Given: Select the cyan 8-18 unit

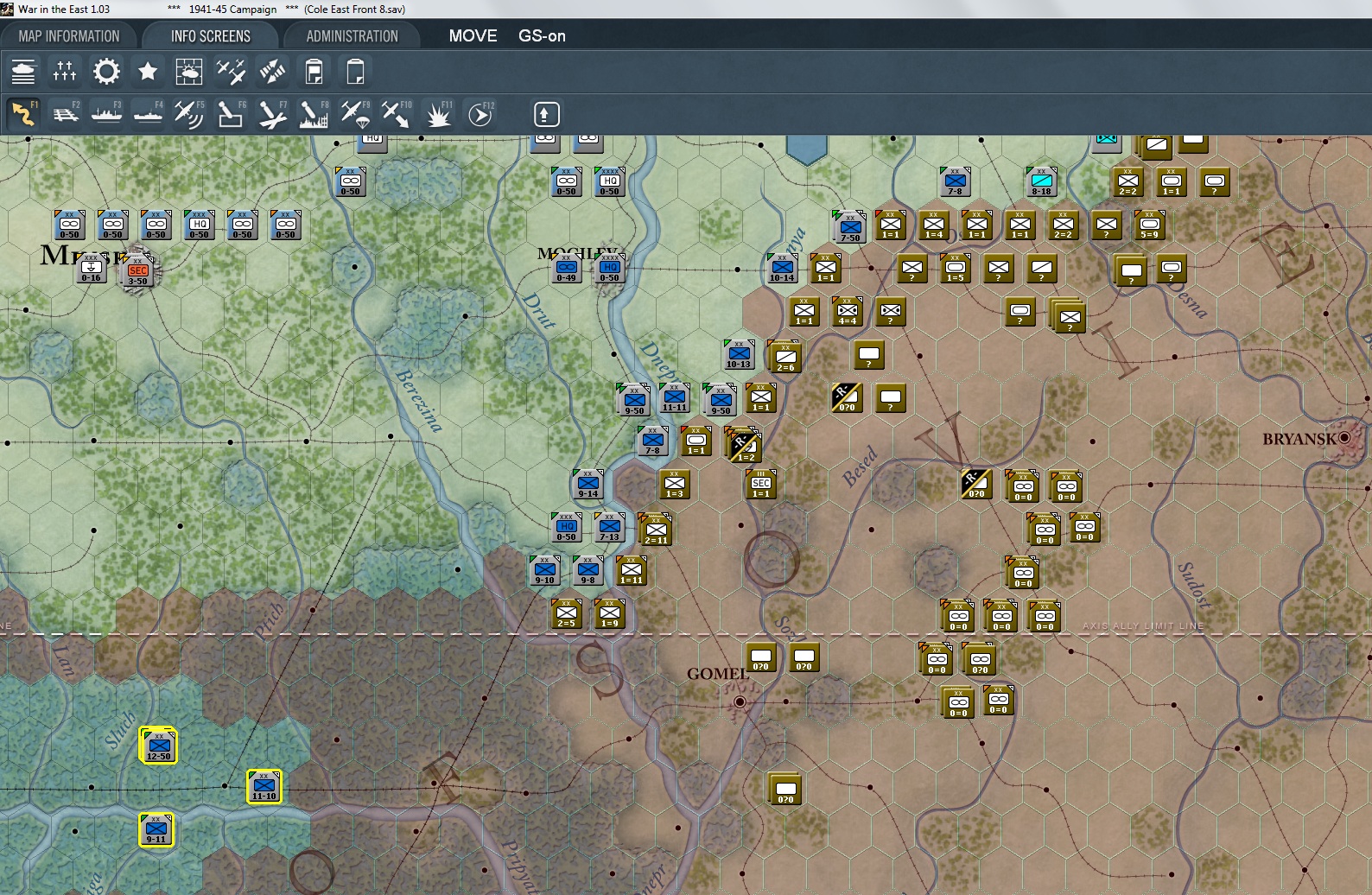Looking at the screenshot, I should click(x=1041, y=181).
